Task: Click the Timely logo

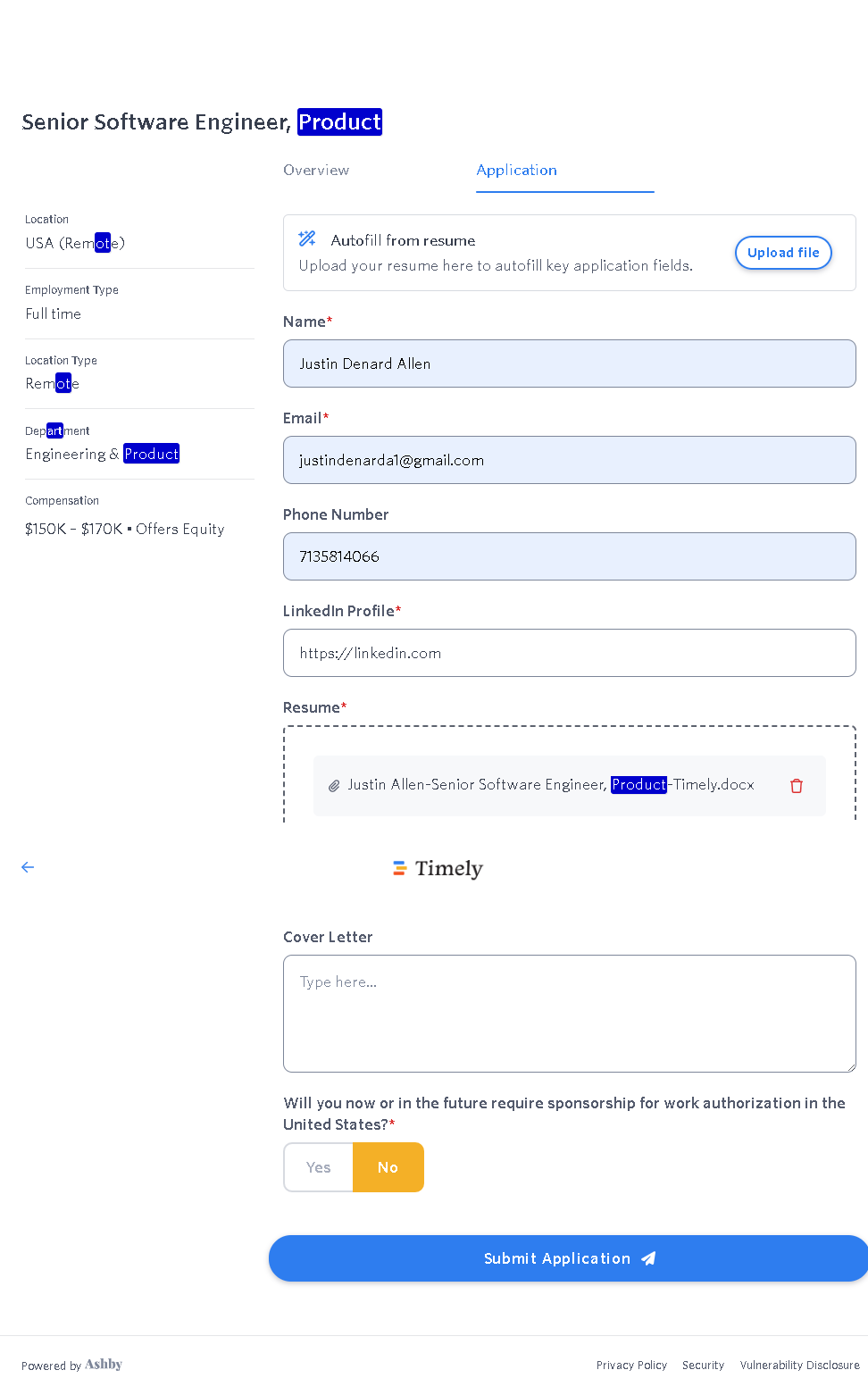Action: pyautogui.click(x=438, y=868)
